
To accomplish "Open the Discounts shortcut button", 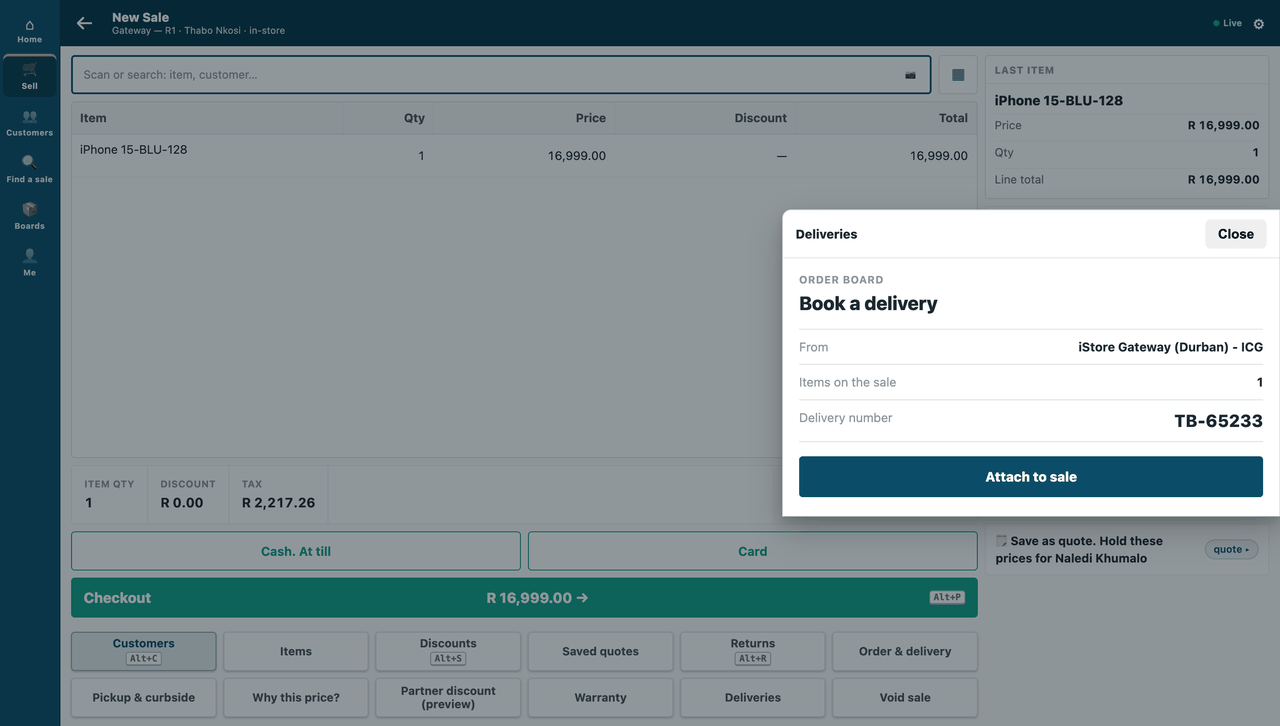I will click(448, 651).
